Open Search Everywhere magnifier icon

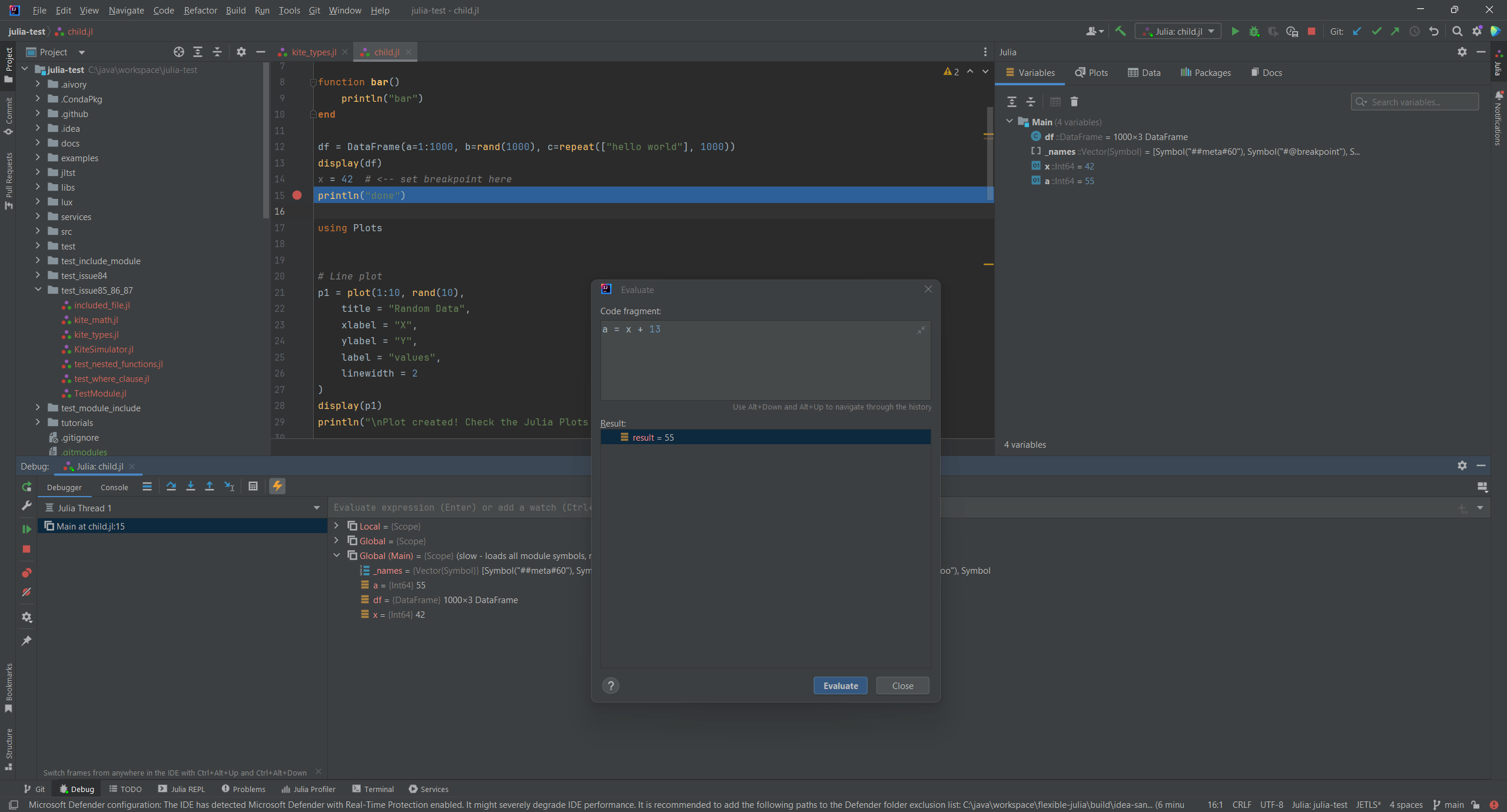pyautogui.click(x=1457, y=31)
